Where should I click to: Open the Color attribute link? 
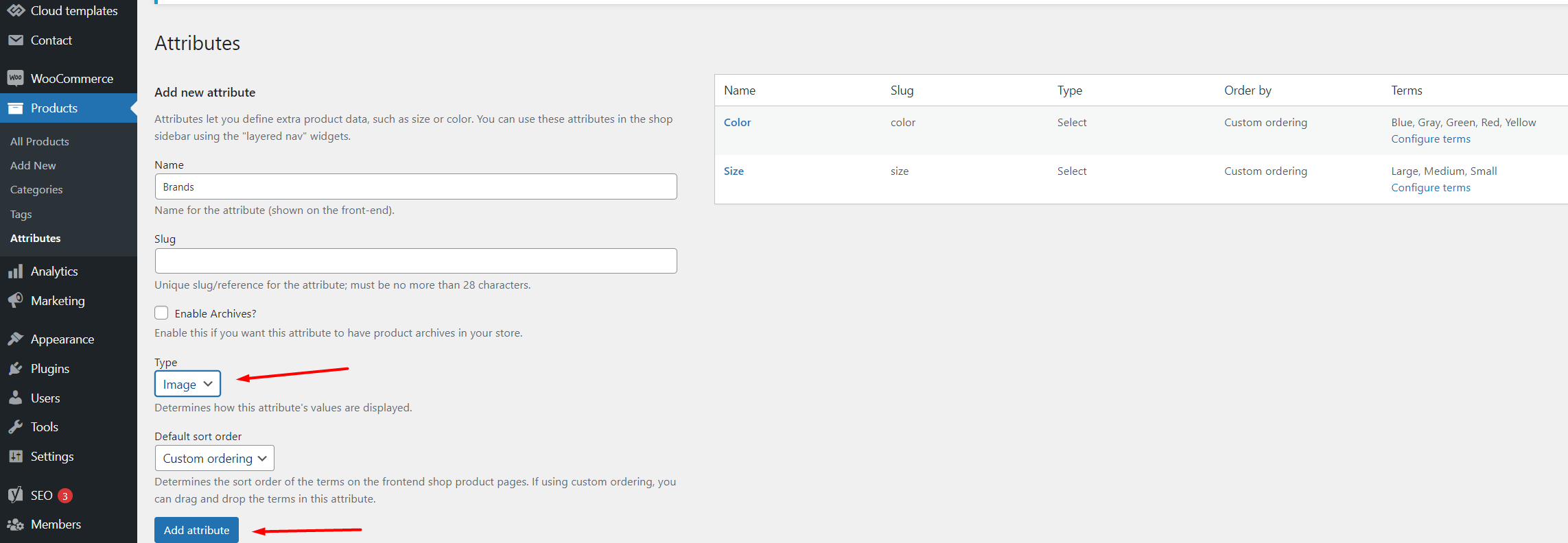pyautogui.click(x=737, y=122)
